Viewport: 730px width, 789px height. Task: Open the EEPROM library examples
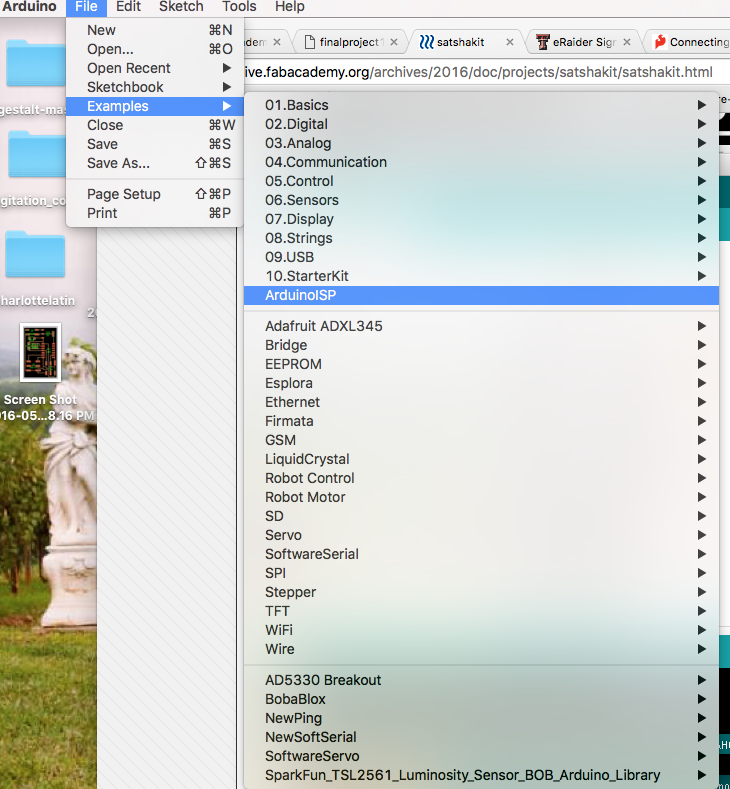coord(481,364)
